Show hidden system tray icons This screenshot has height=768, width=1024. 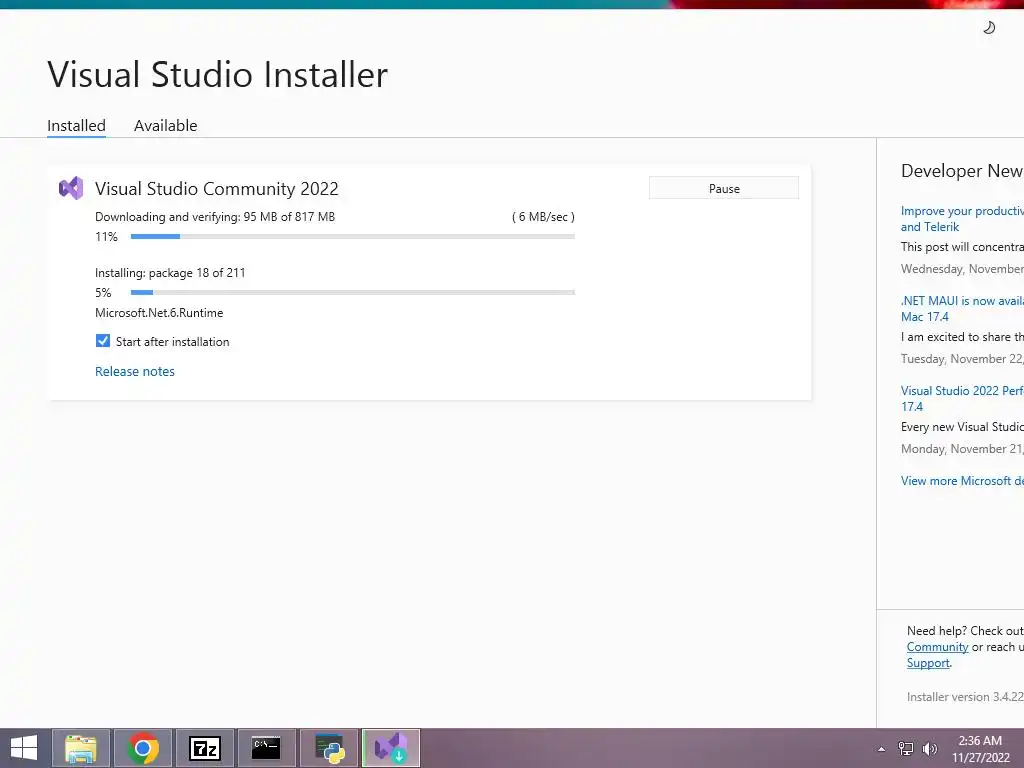click(882, 749)
